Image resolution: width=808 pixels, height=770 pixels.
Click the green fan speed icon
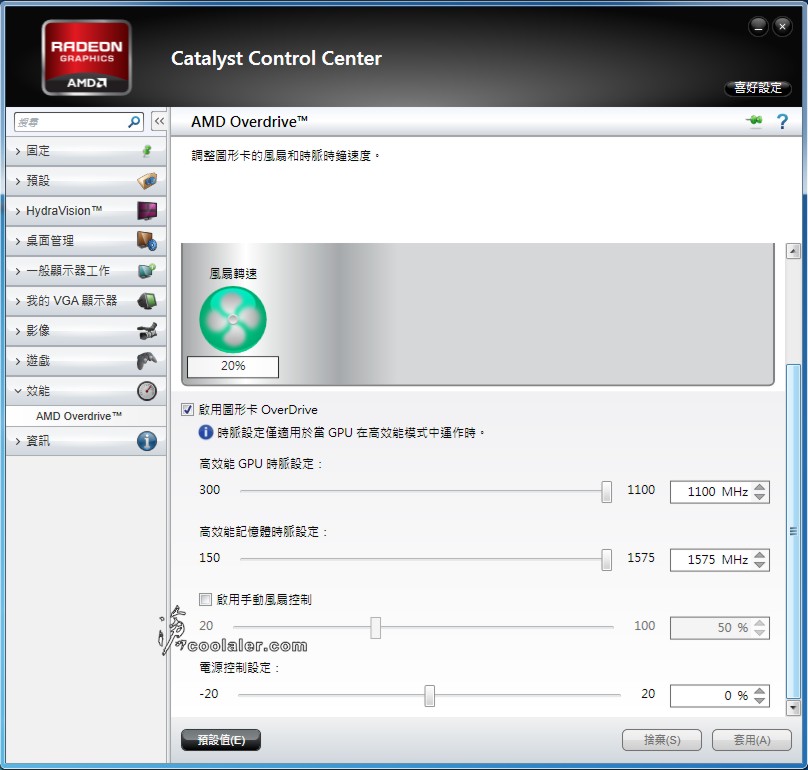coord(233,320)
